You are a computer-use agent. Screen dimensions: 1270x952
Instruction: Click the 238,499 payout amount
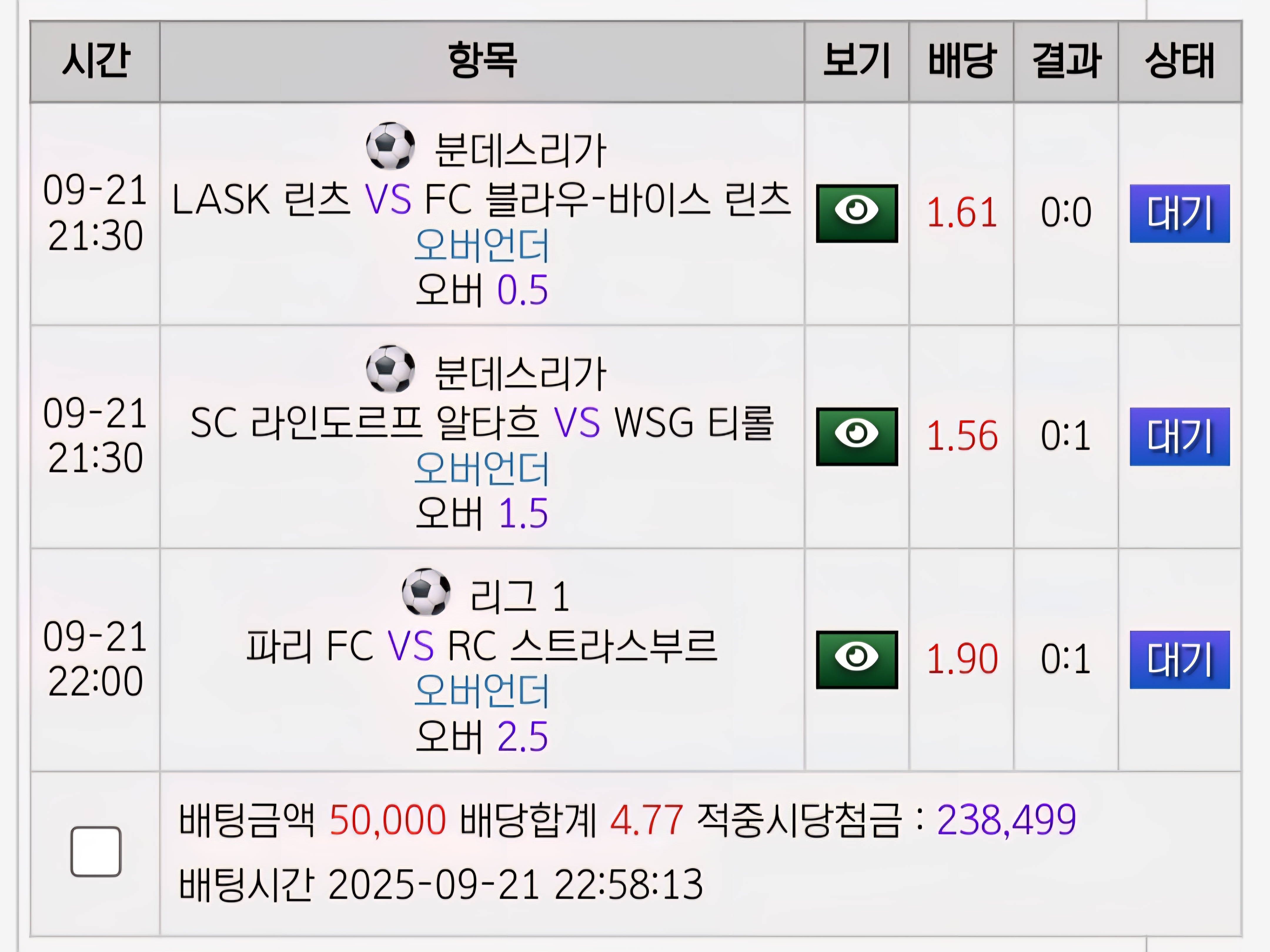click(1006, 819)
